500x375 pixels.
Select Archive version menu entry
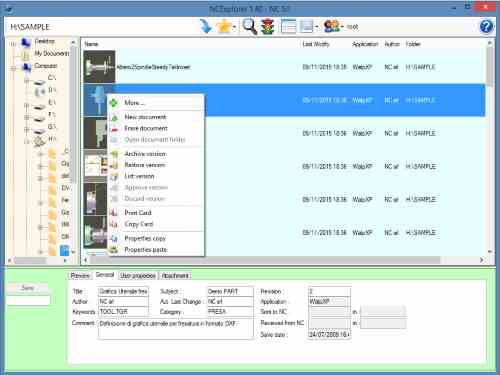tap(145, 154)
